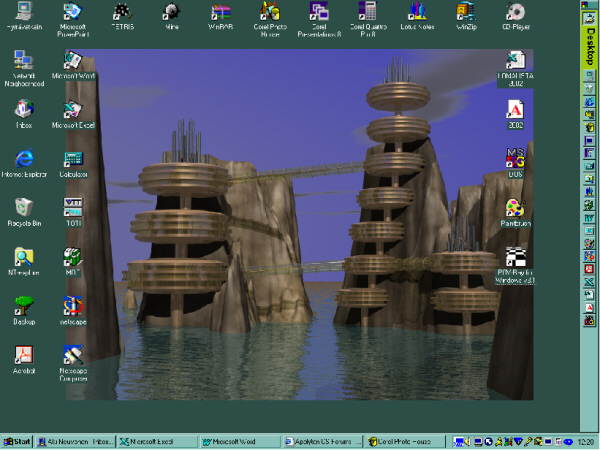The image size is (600, 450).
Task: Open the Microsoft PowerPoint desktop shortcut
Action: (73, 19)
